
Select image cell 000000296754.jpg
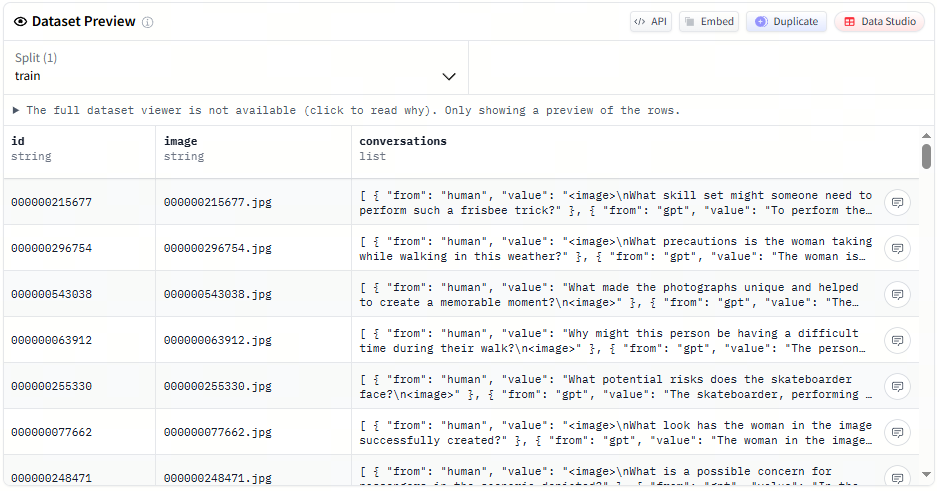pos(253,248)
